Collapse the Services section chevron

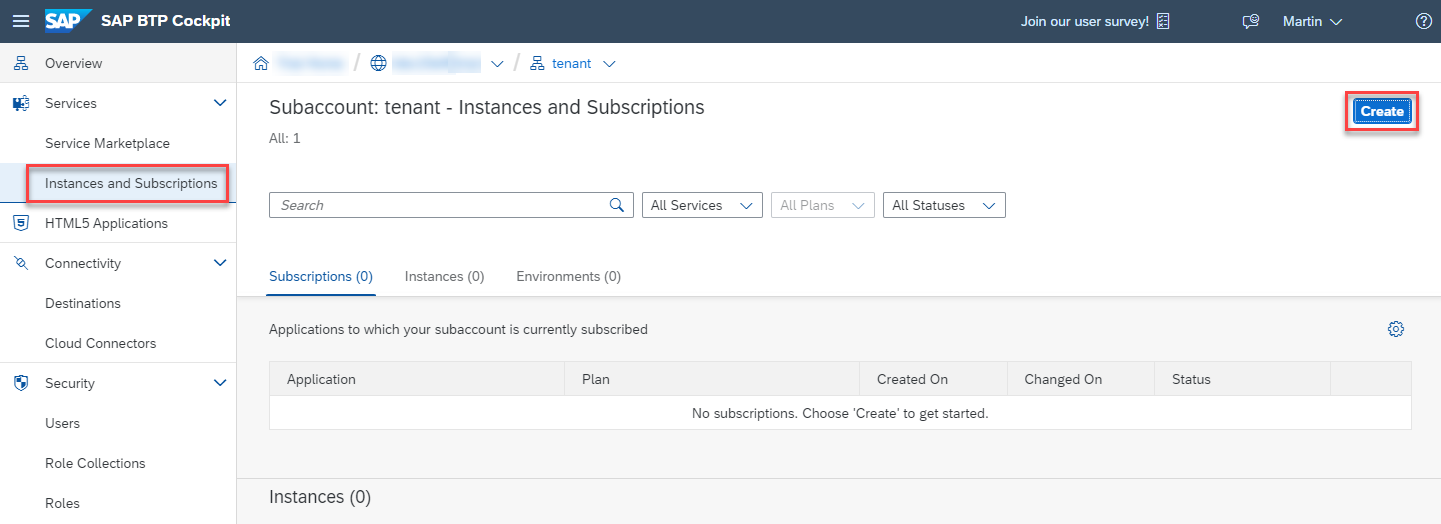[x=221, y=103]
